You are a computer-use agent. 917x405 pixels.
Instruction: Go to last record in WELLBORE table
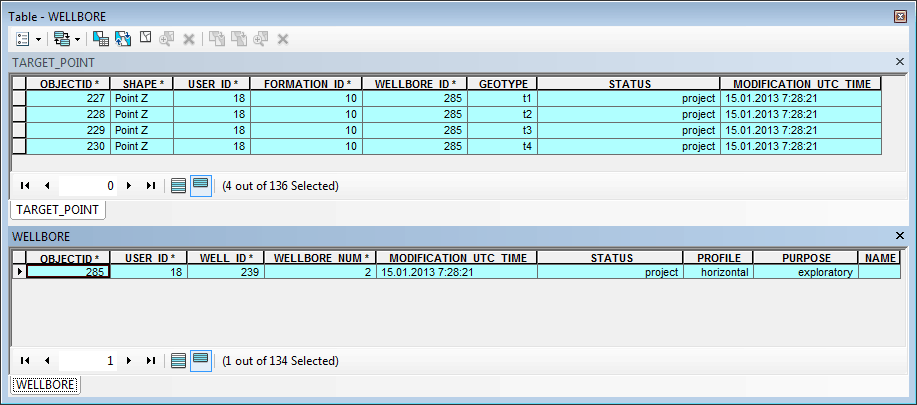(150, 360)
